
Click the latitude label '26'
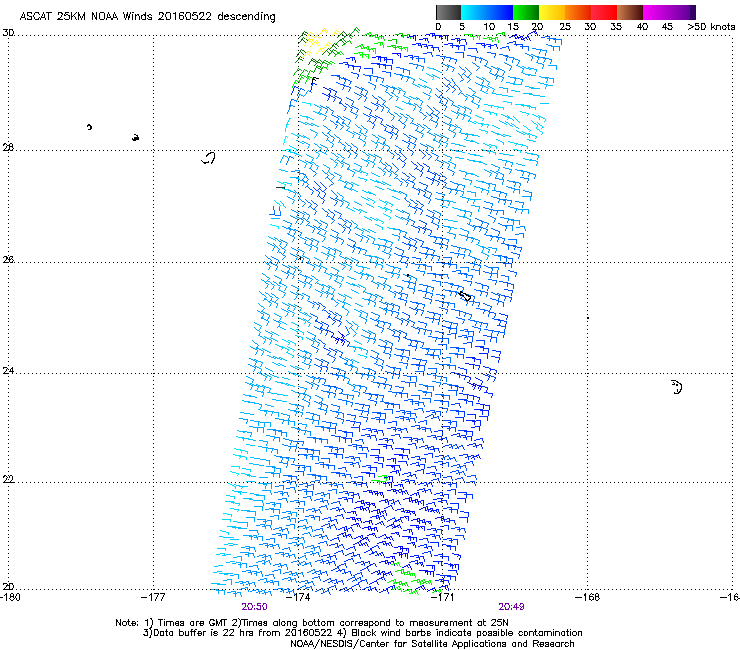pos(8,259)
